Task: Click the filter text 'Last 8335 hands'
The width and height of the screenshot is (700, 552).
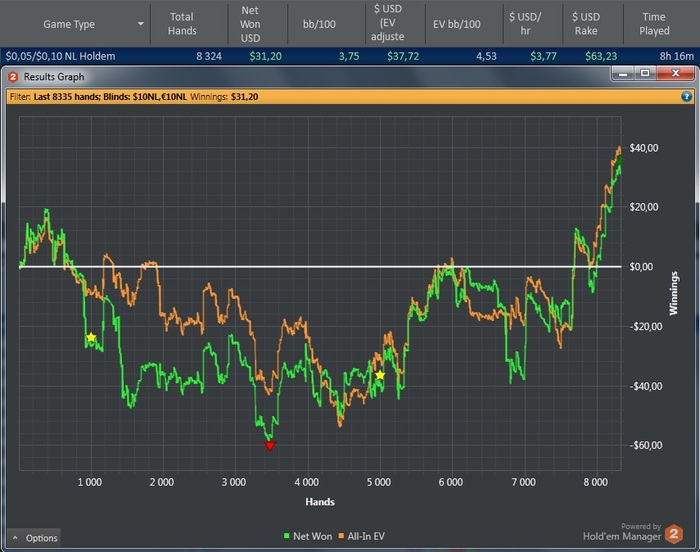Action: (x=67, y=96)
